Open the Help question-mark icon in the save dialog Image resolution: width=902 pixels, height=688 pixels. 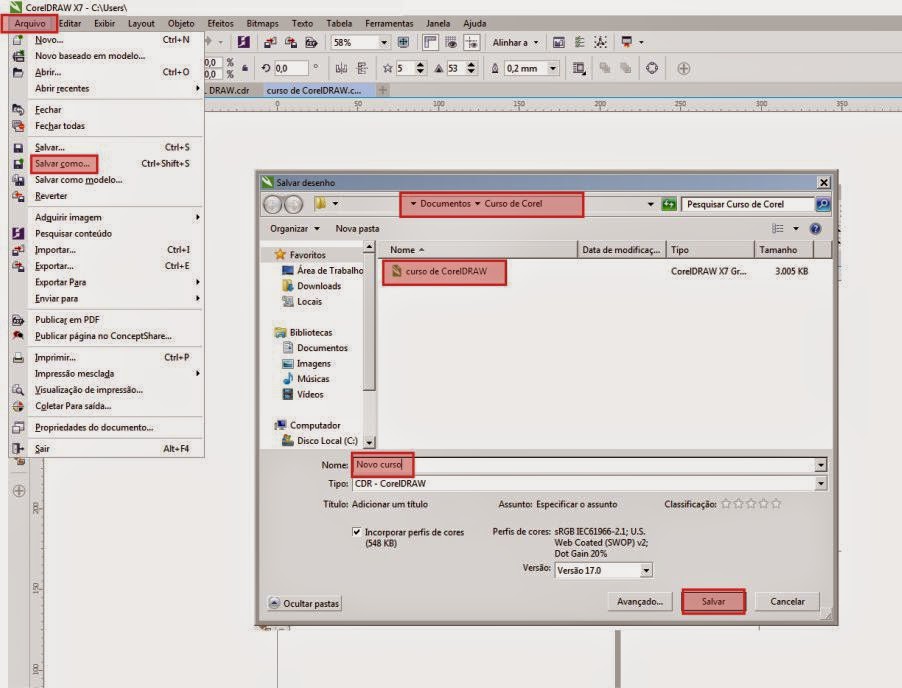[816, 229]
